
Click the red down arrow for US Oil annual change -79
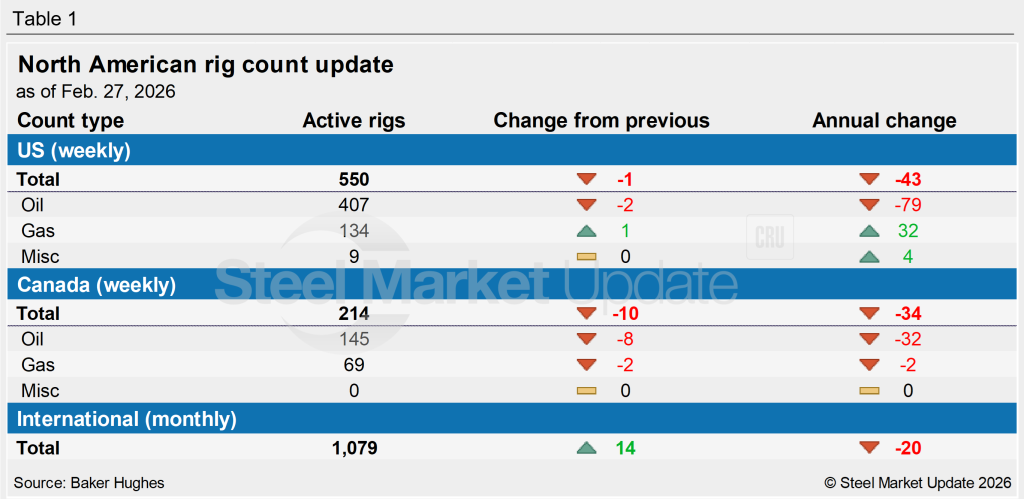pos(869,206)
